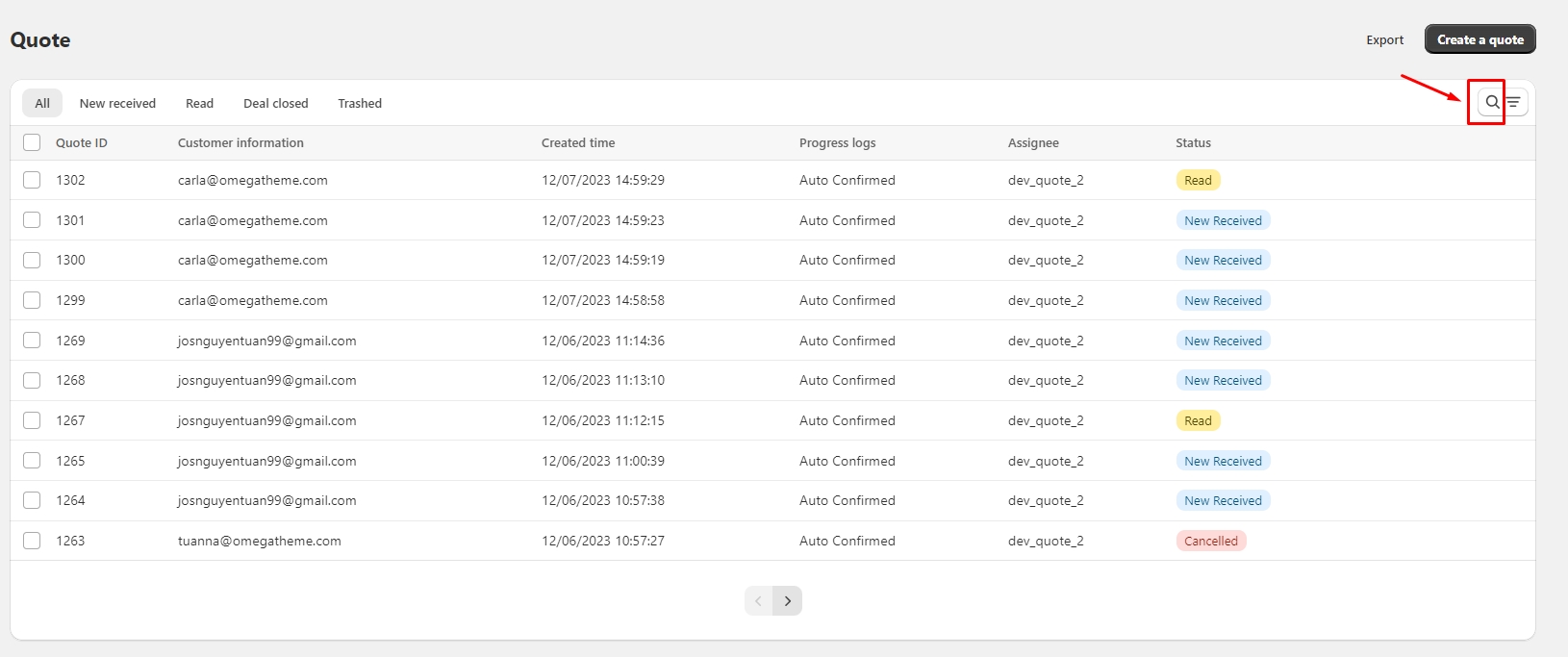Select checkbox for quote 1269
Image resolution: width=1568 pixels, height=657 pixels.
pos(32,341)
